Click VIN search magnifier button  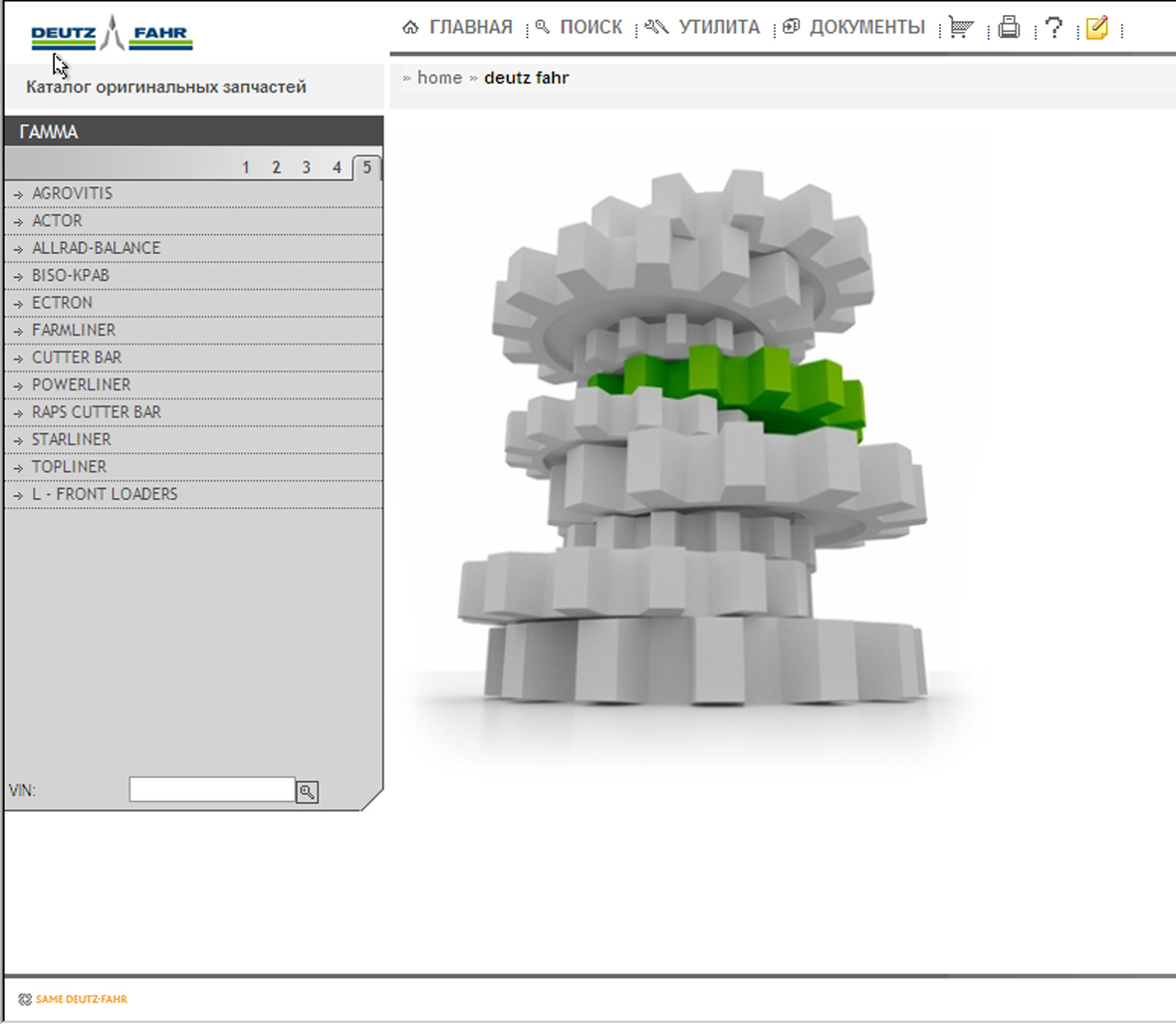pyautogui.click(x=308, y=792)
